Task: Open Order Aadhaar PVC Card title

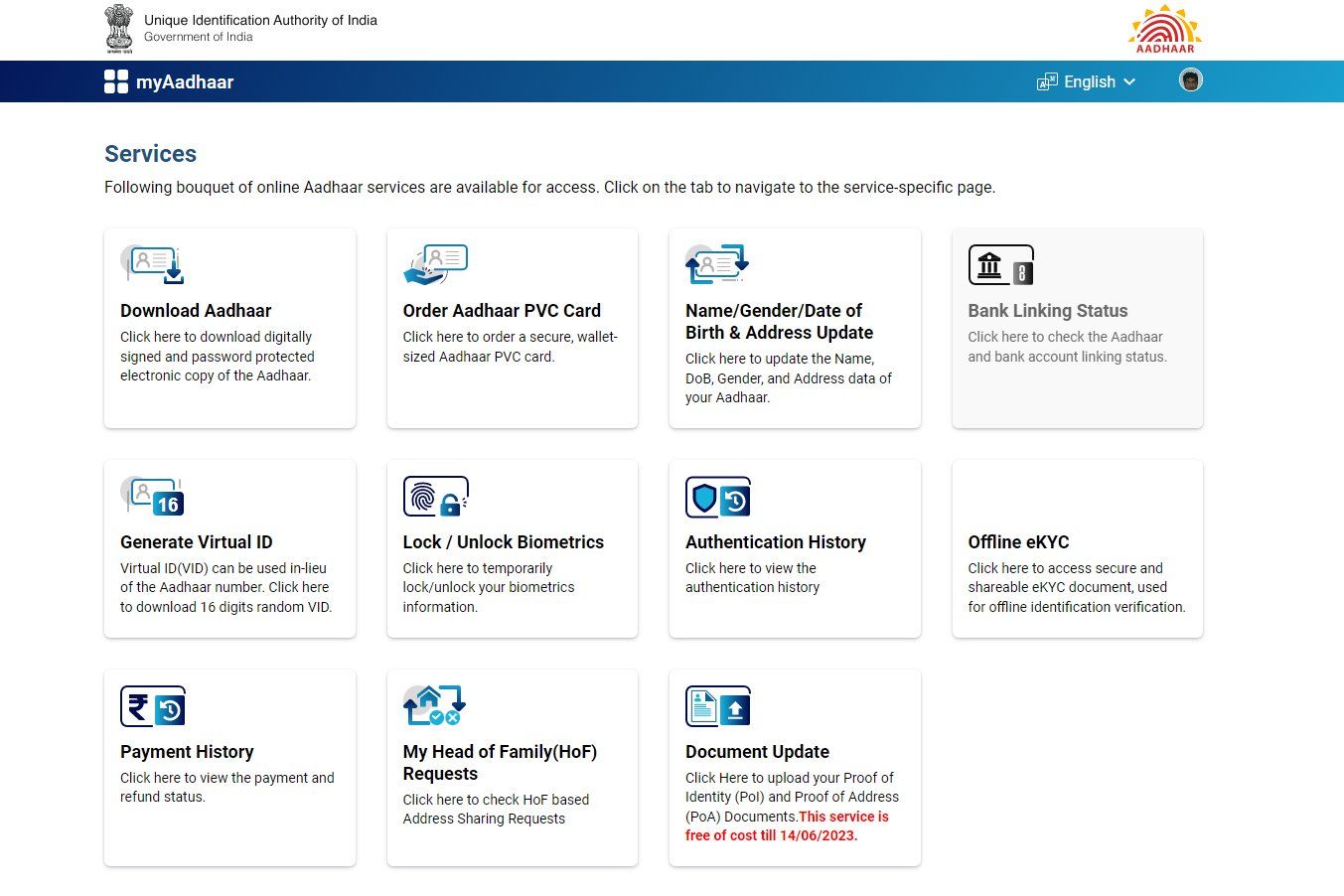Action: (502, 311)
